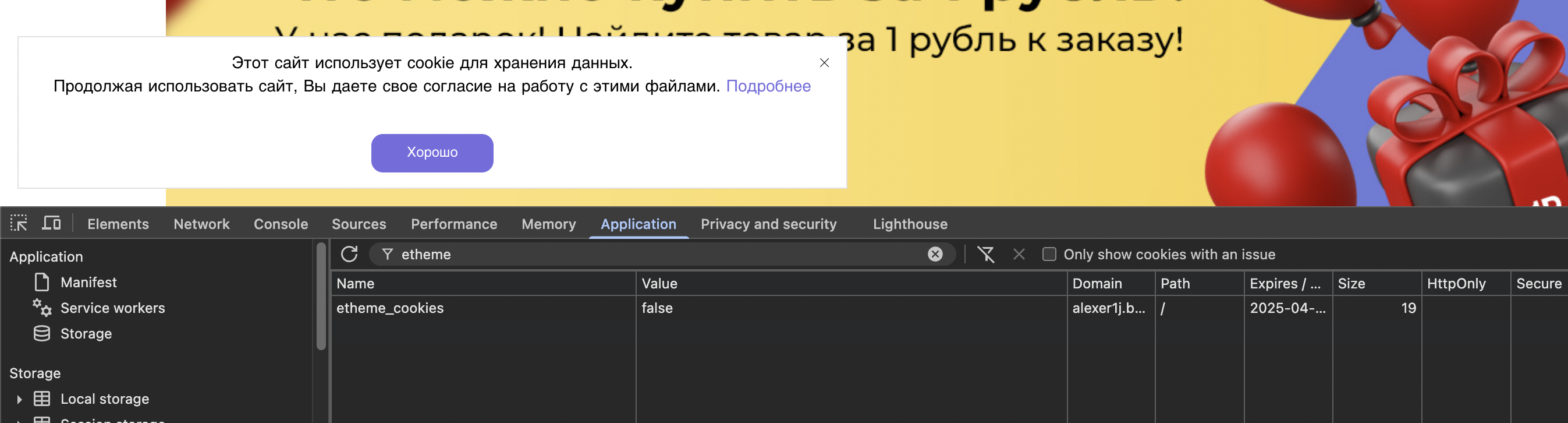Select Service workers in the sidebar
Screen dimensions: 1568x423
click(x=112, y=308)
